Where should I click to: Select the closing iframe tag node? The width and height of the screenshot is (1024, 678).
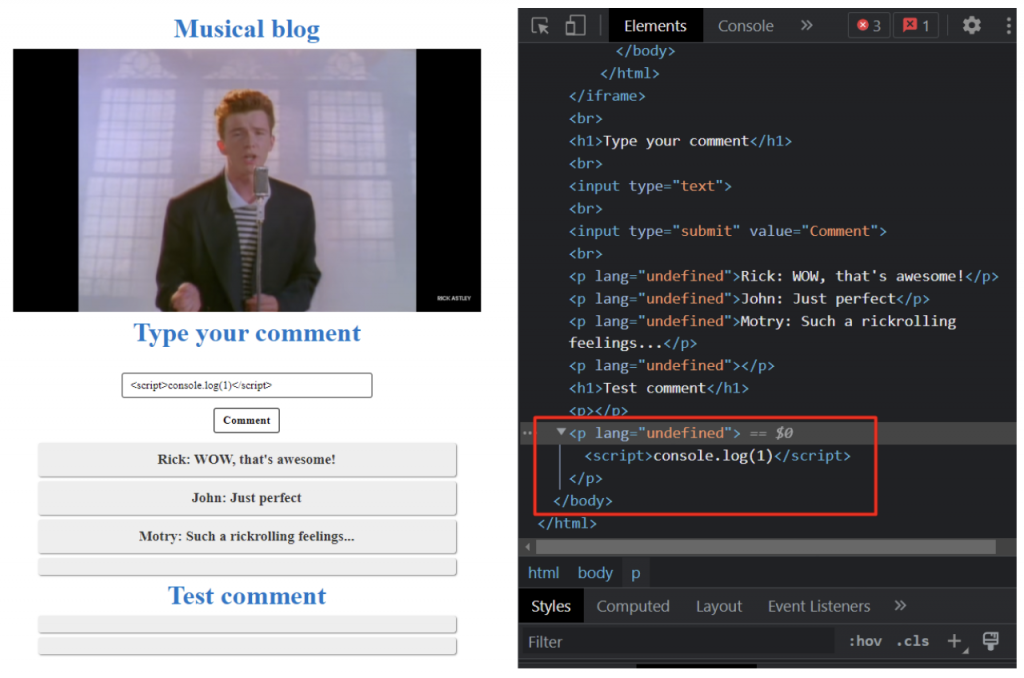tap(607, 96)
